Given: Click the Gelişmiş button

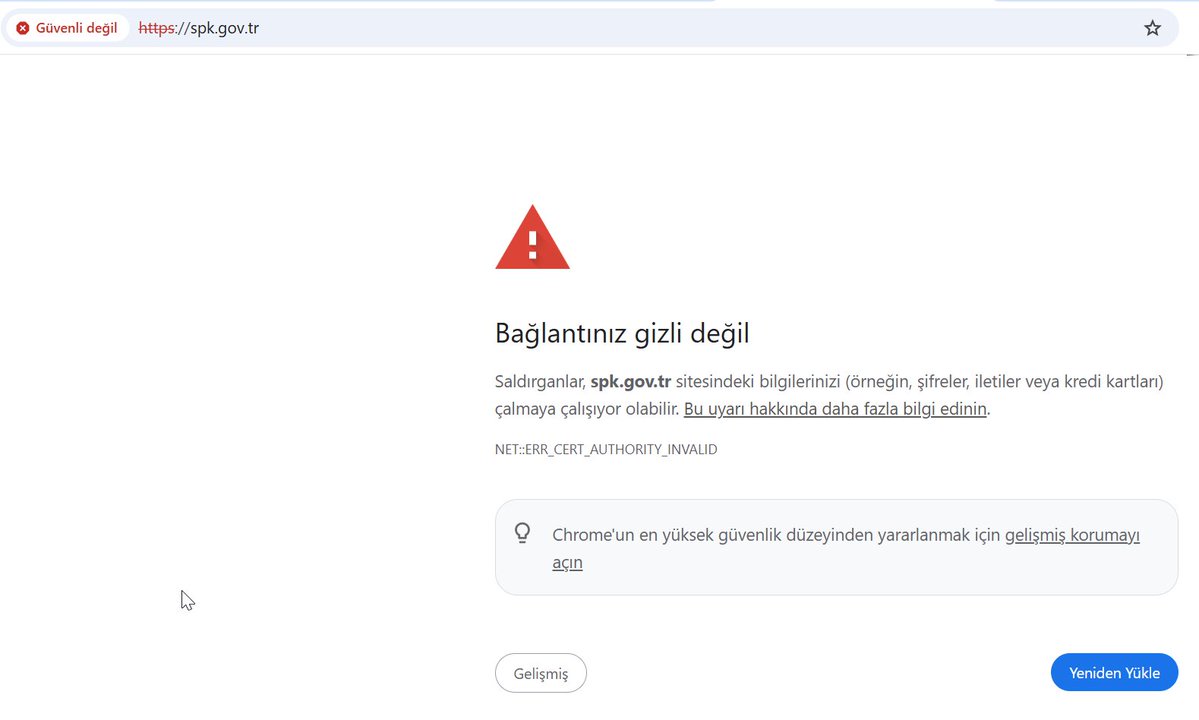Looking at the screenshot, I should pos(541,673).
